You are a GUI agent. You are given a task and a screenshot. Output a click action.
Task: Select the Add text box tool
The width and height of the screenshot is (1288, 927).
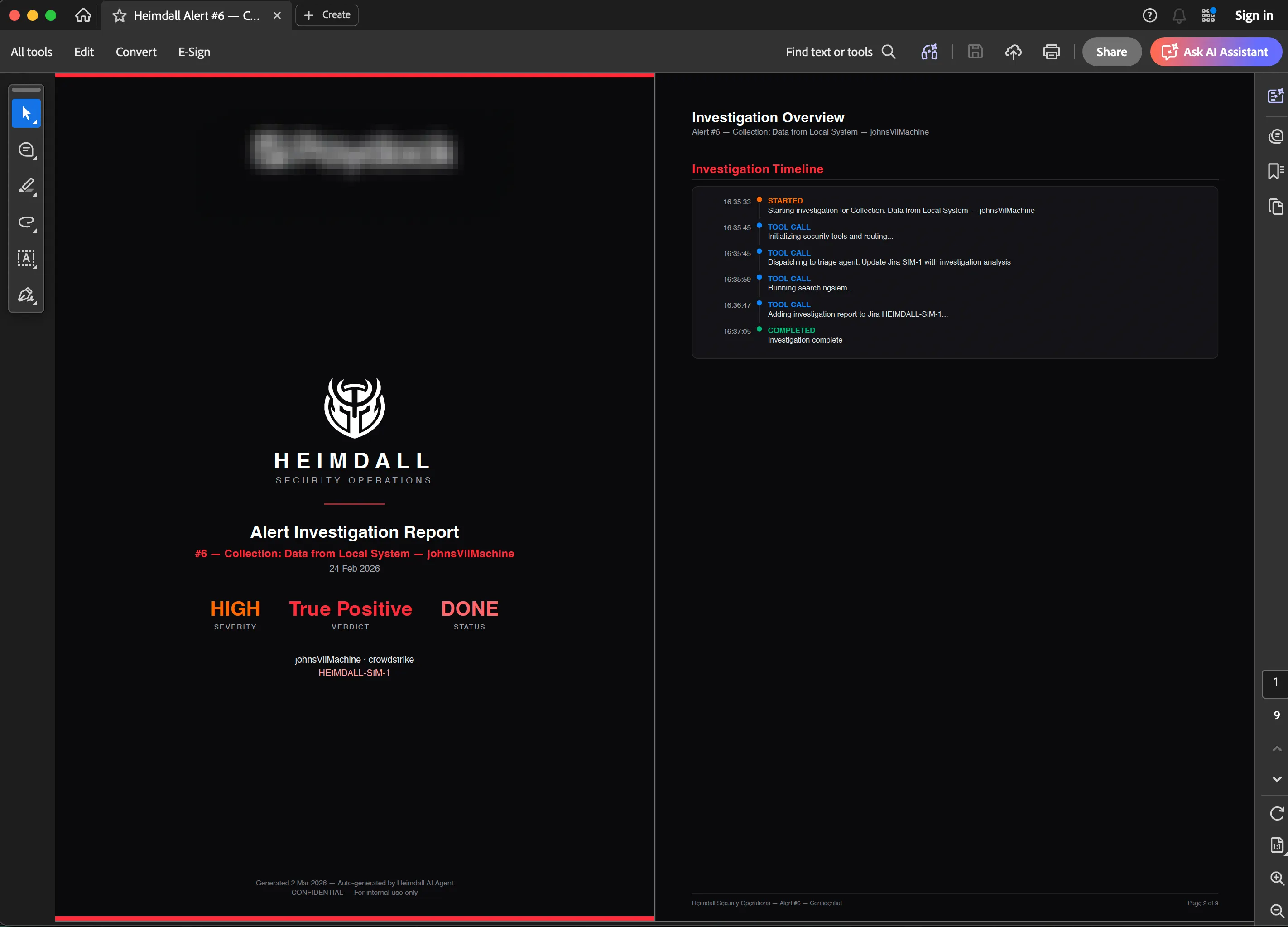[26, 258]
